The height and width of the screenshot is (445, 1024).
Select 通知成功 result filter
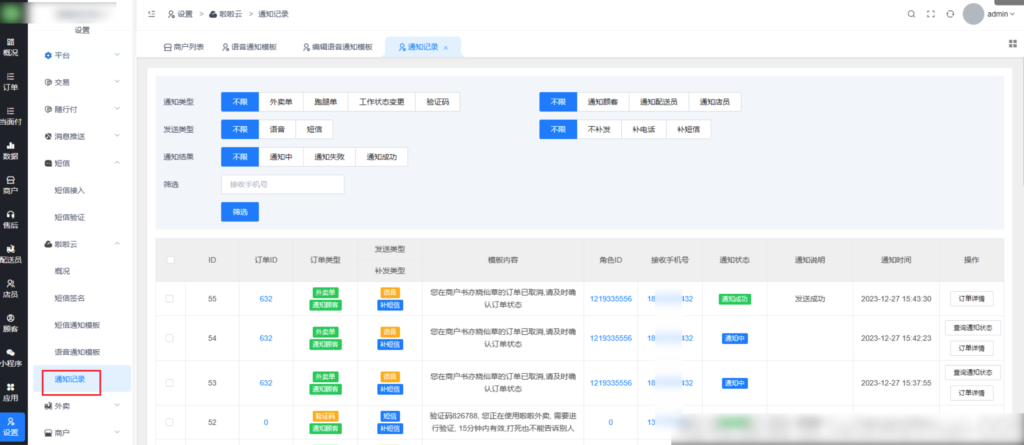click(x=381, y=157)
